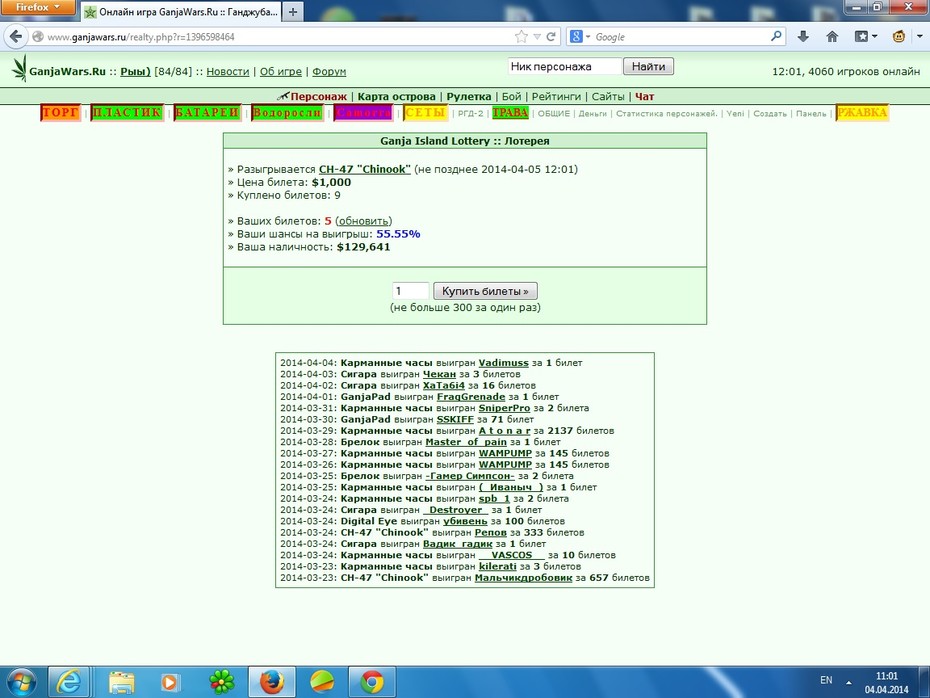The width and height of the screenshot is (930, 698).
Task: Open Рулетка menu item
Action: (469, 97)
